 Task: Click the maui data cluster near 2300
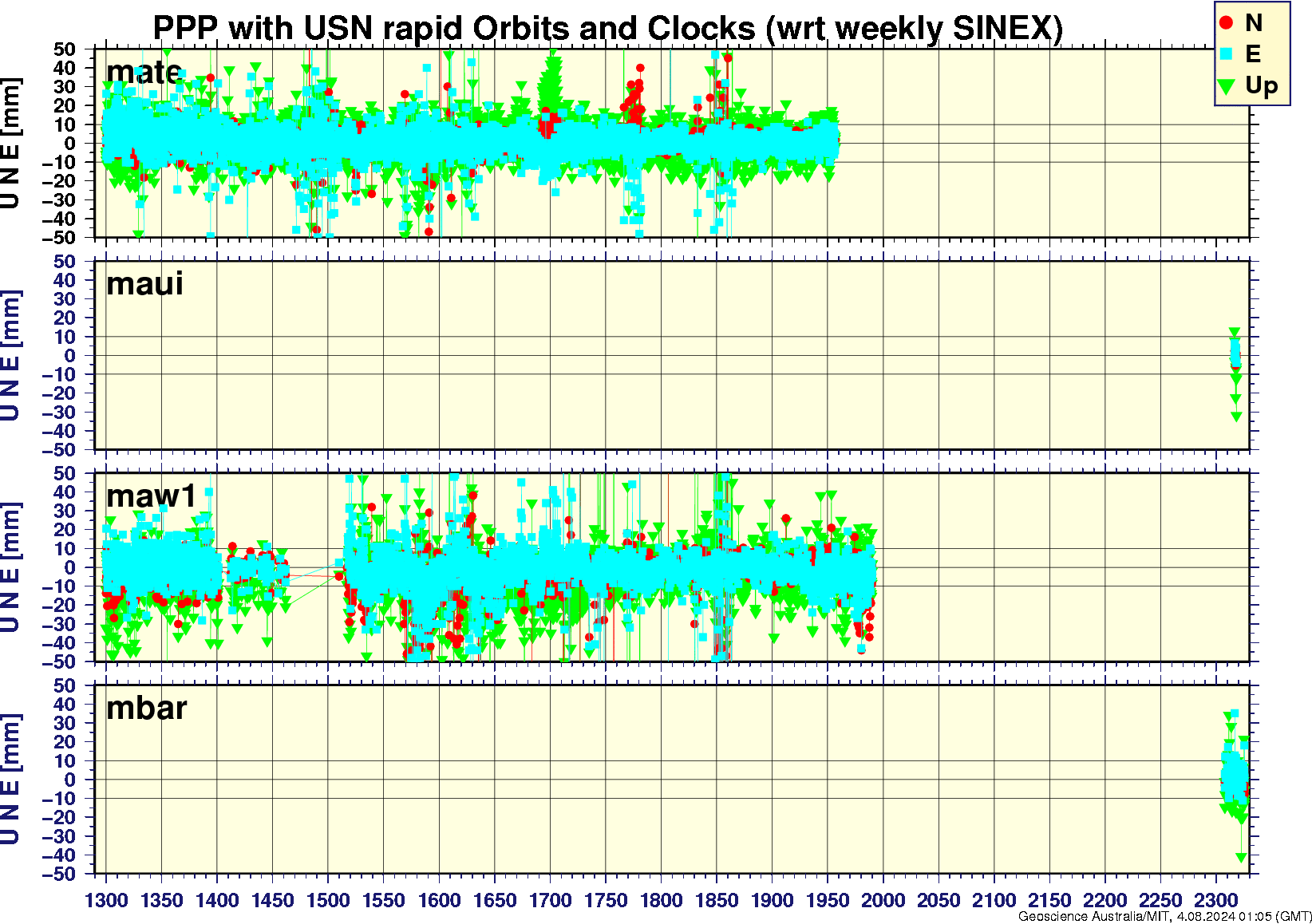click(x=1235, y=373)
